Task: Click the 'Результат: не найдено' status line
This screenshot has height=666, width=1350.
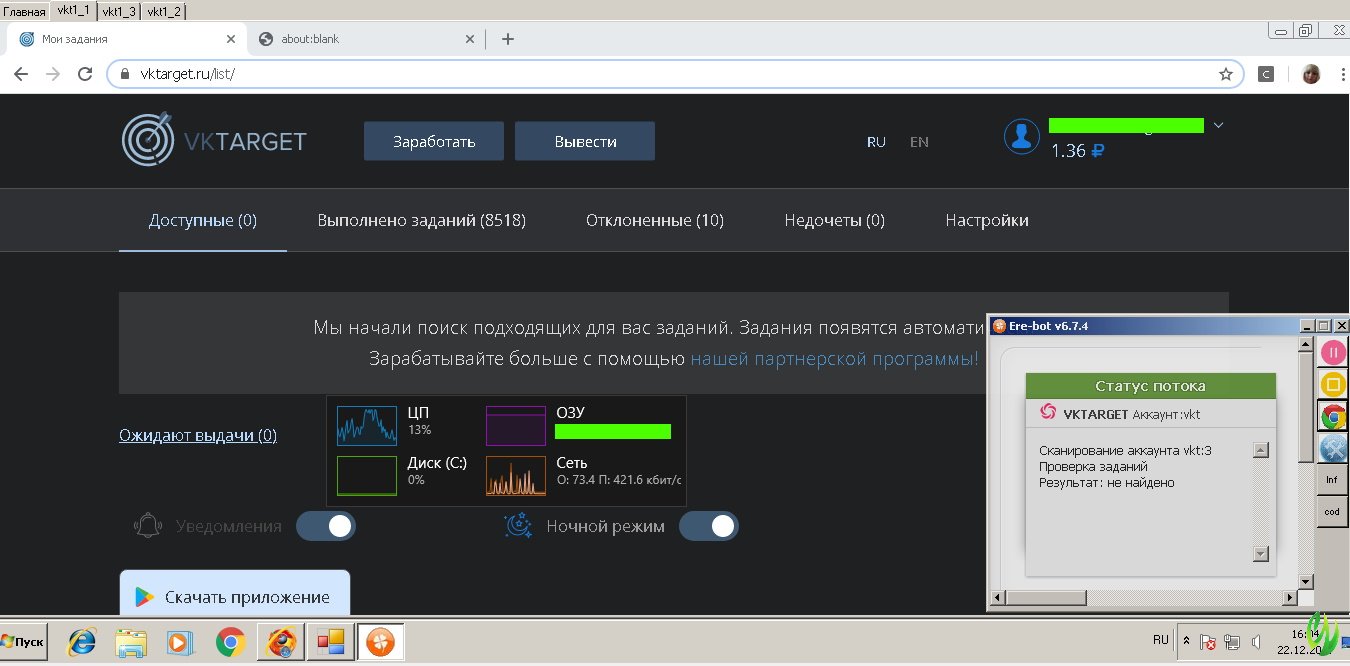Action: (1107, 483)
